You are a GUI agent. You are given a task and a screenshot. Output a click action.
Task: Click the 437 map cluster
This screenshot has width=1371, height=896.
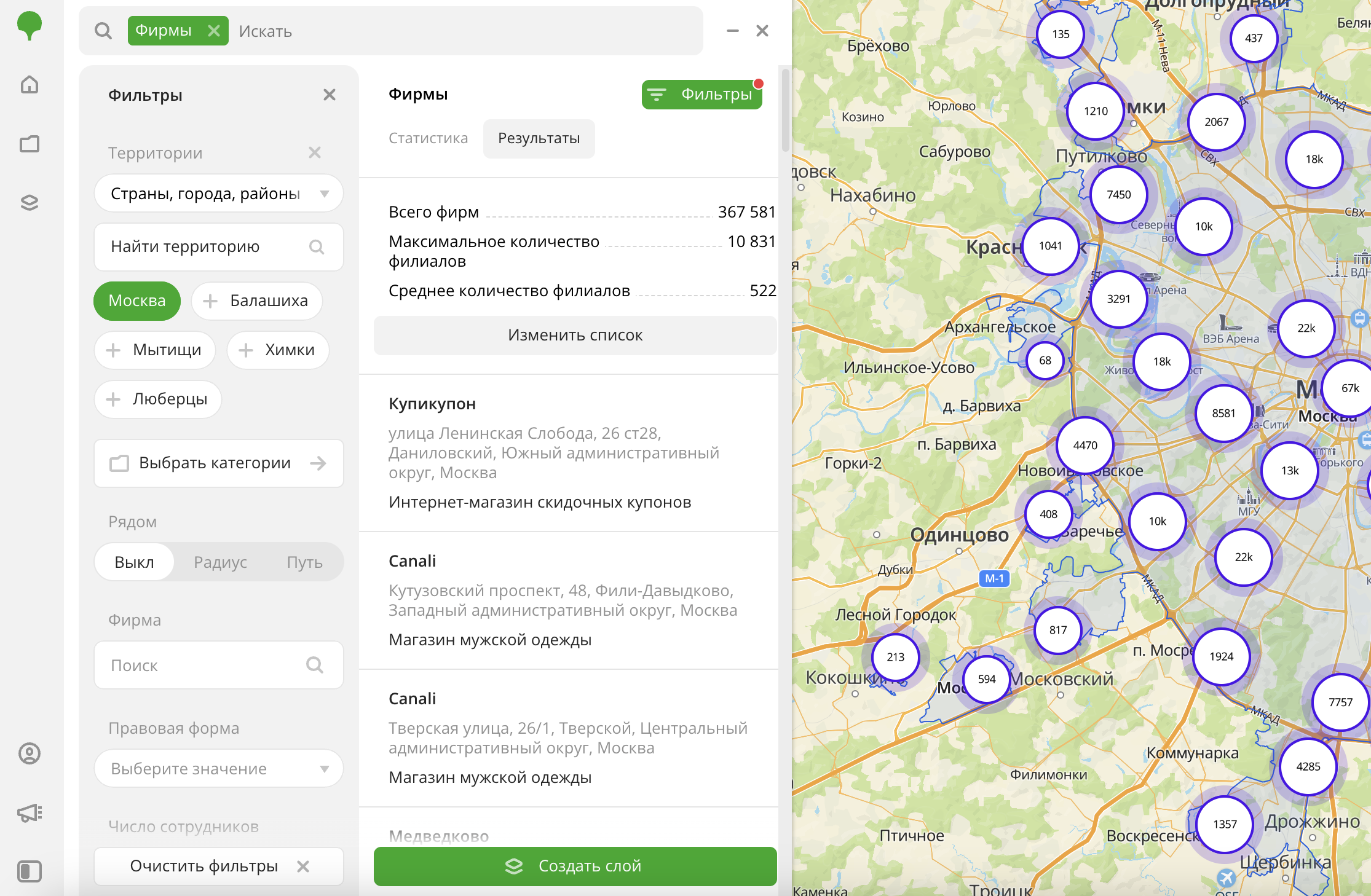pyautogui.click(x=1254, y=38)
